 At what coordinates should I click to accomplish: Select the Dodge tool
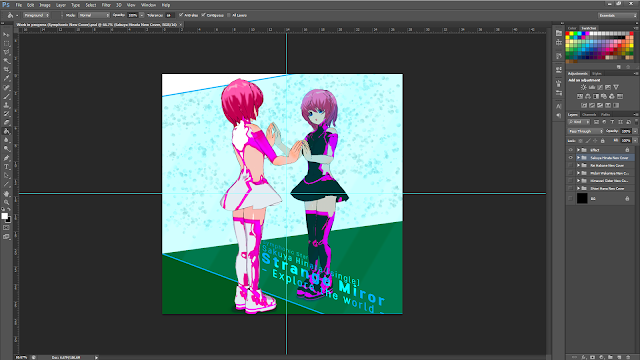click(7, 149)
